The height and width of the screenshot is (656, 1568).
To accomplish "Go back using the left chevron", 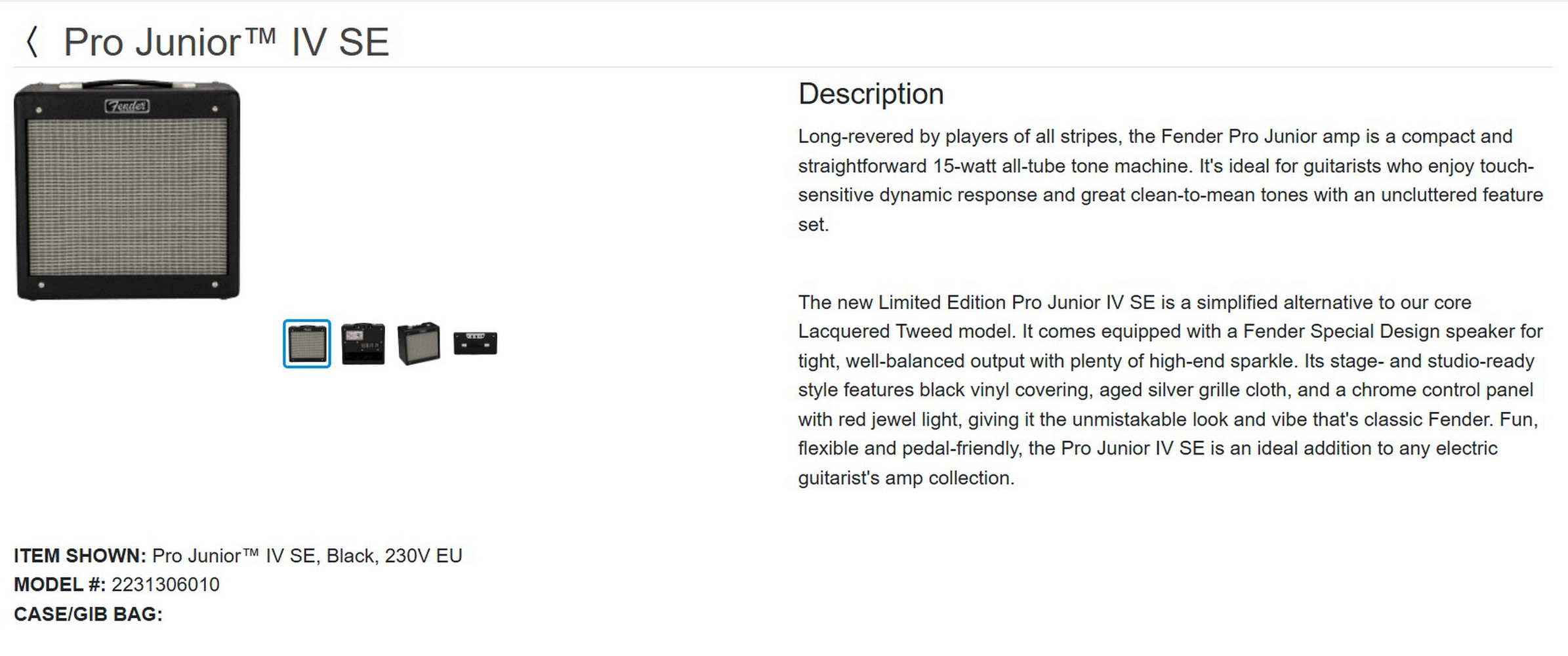I will click(31, 43).
